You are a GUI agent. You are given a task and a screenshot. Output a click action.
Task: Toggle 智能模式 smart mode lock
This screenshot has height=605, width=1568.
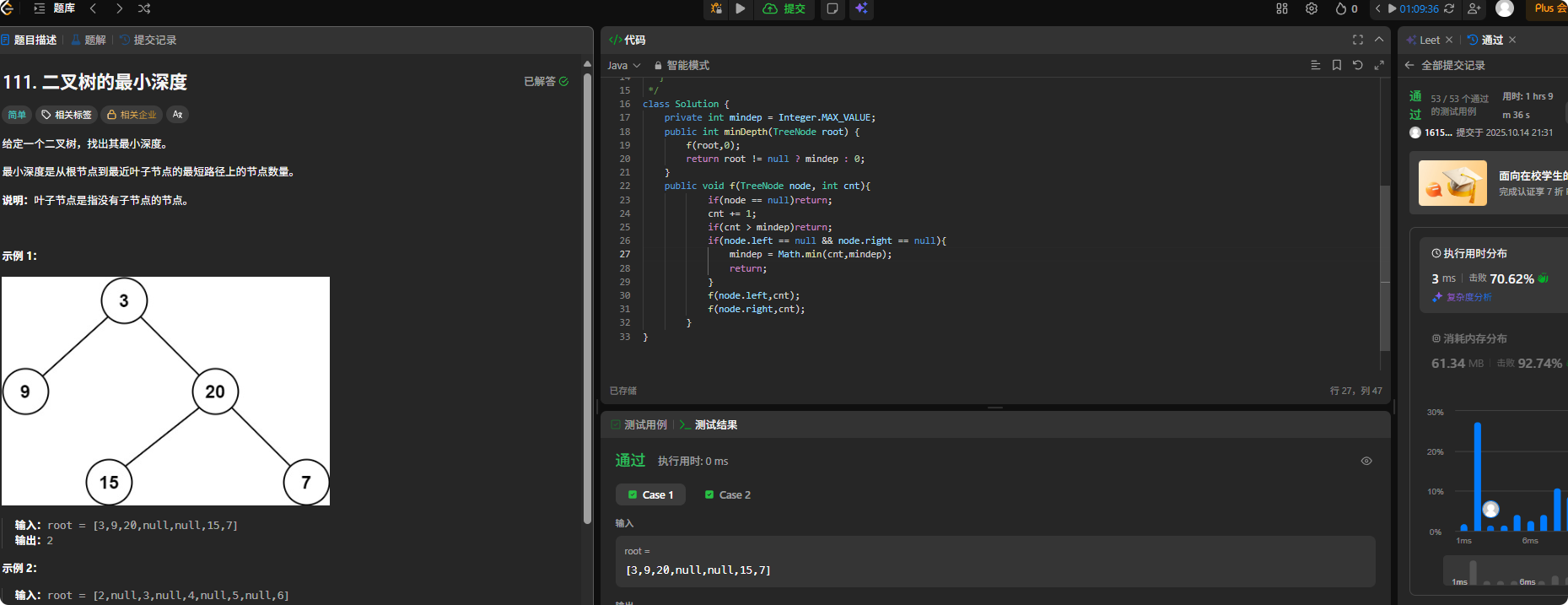[x=682, y=65]
